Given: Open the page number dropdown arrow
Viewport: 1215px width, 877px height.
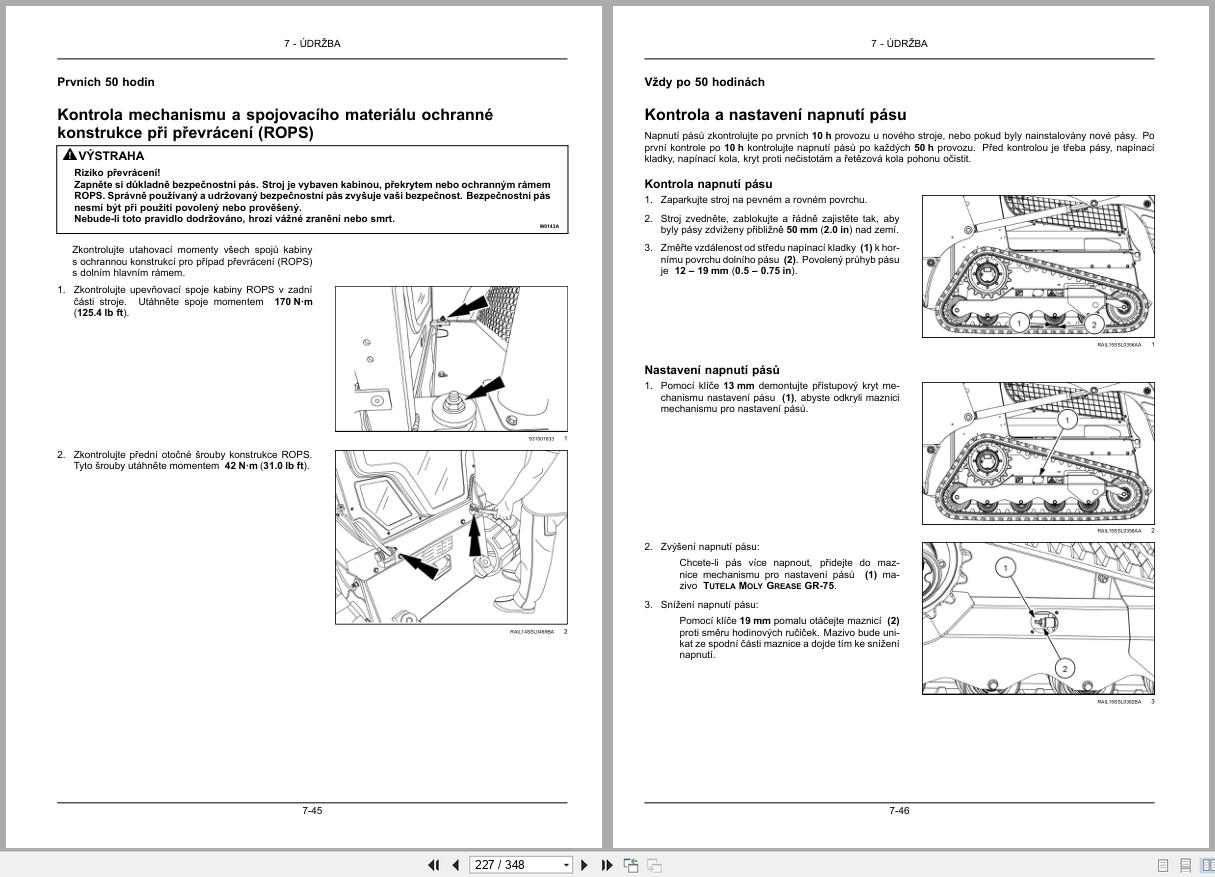Looking at the screenshot, I should (567, 865).
